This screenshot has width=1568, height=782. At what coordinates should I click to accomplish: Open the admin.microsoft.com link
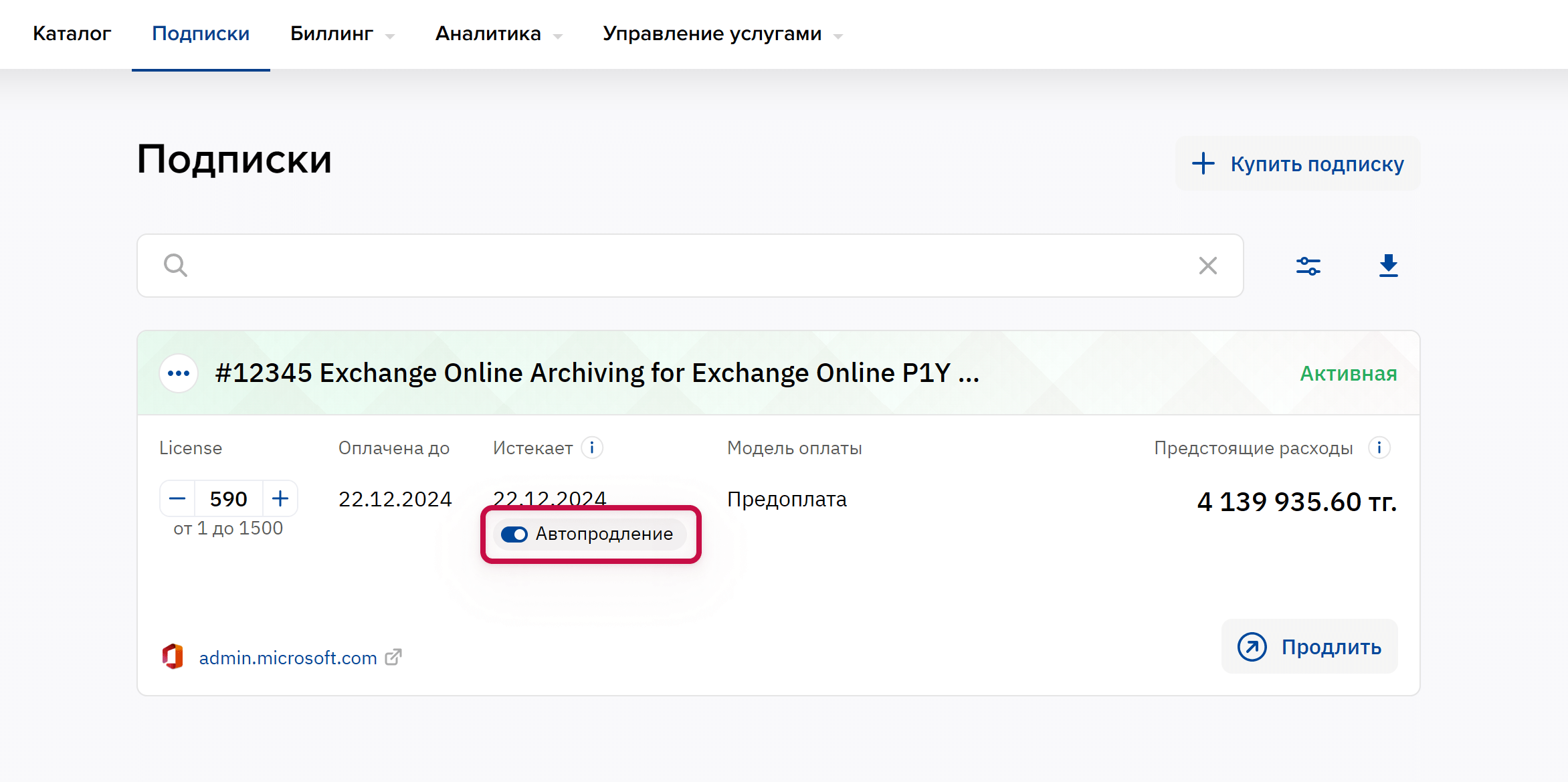click(x=288, y=658)
